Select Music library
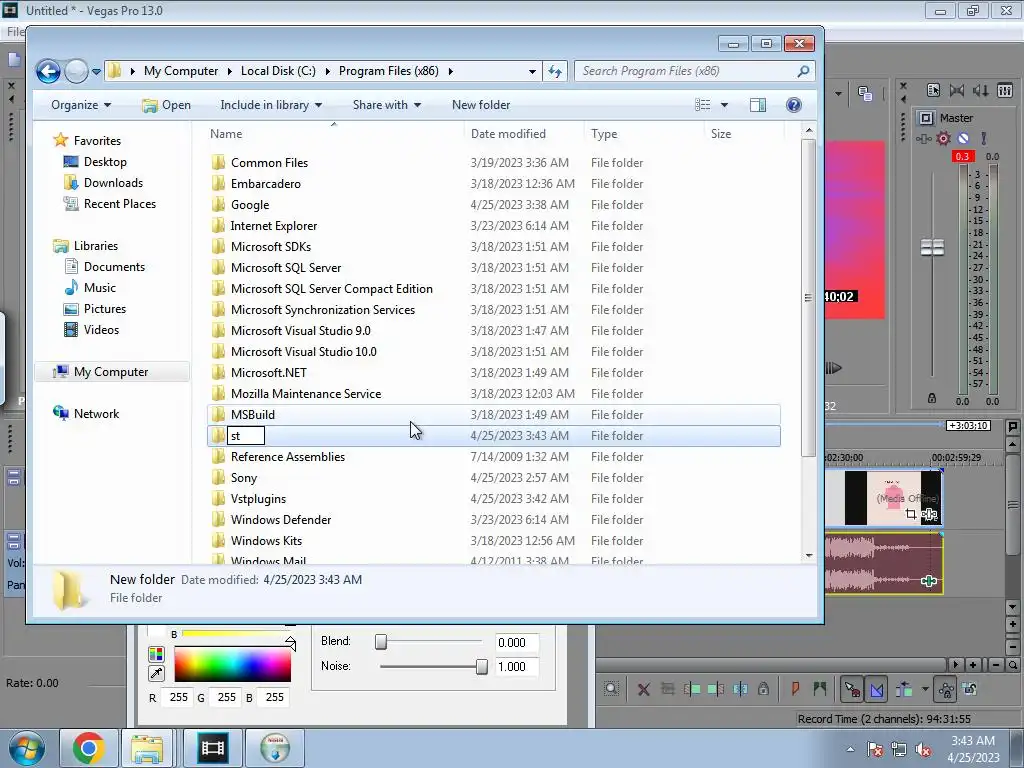Screen dimensions: 1024x768 point(99,287)
